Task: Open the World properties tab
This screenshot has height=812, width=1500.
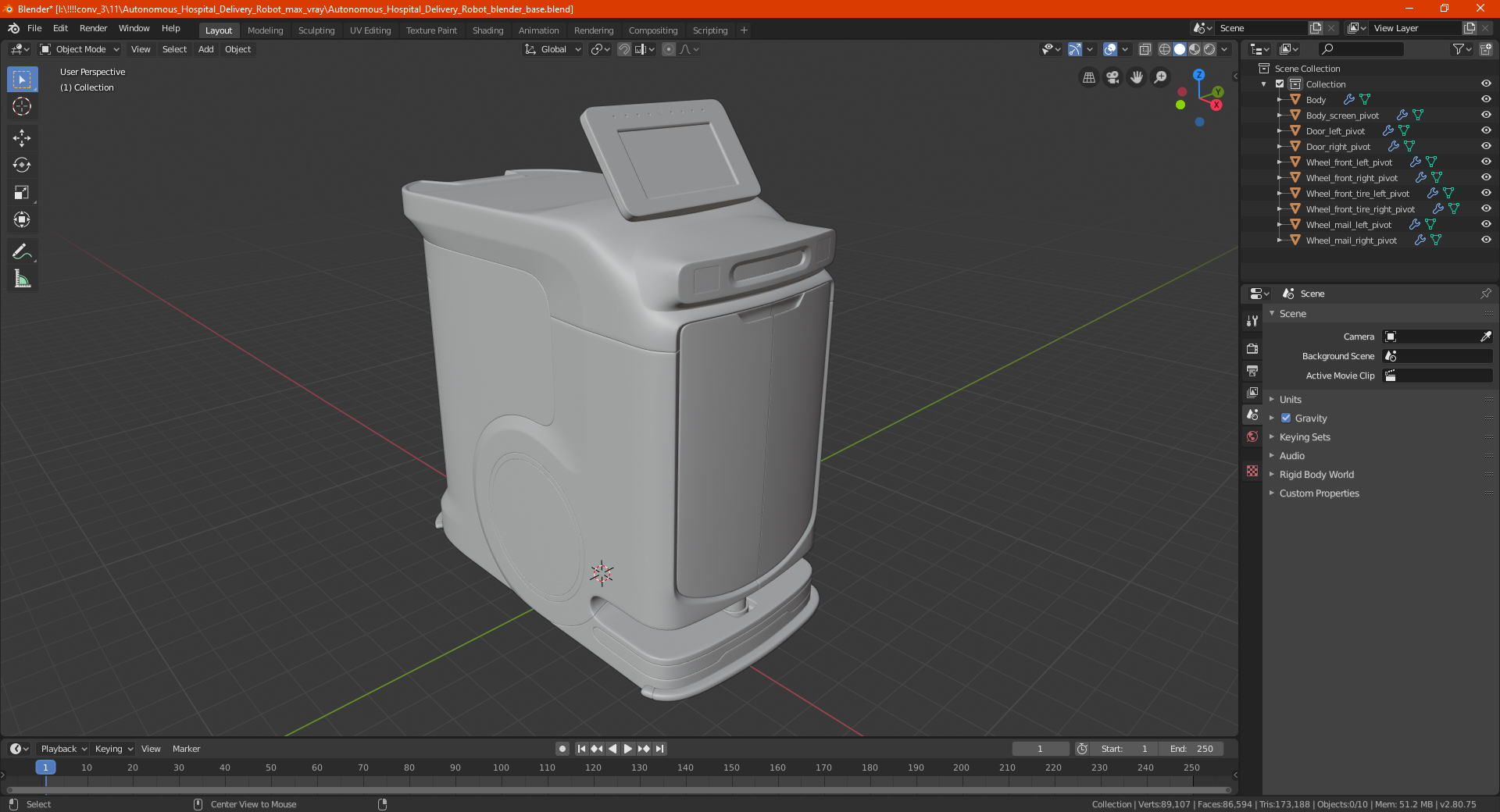Action: point(1252,436)
